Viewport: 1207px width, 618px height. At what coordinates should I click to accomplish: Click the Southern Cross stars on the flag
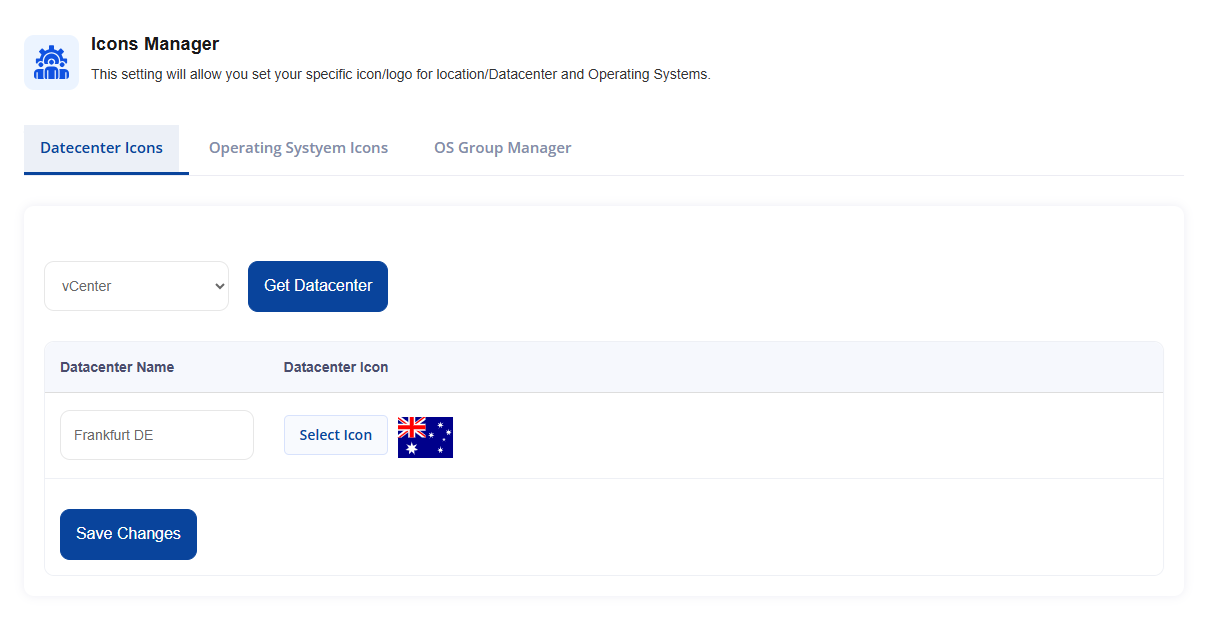(441, 436)
